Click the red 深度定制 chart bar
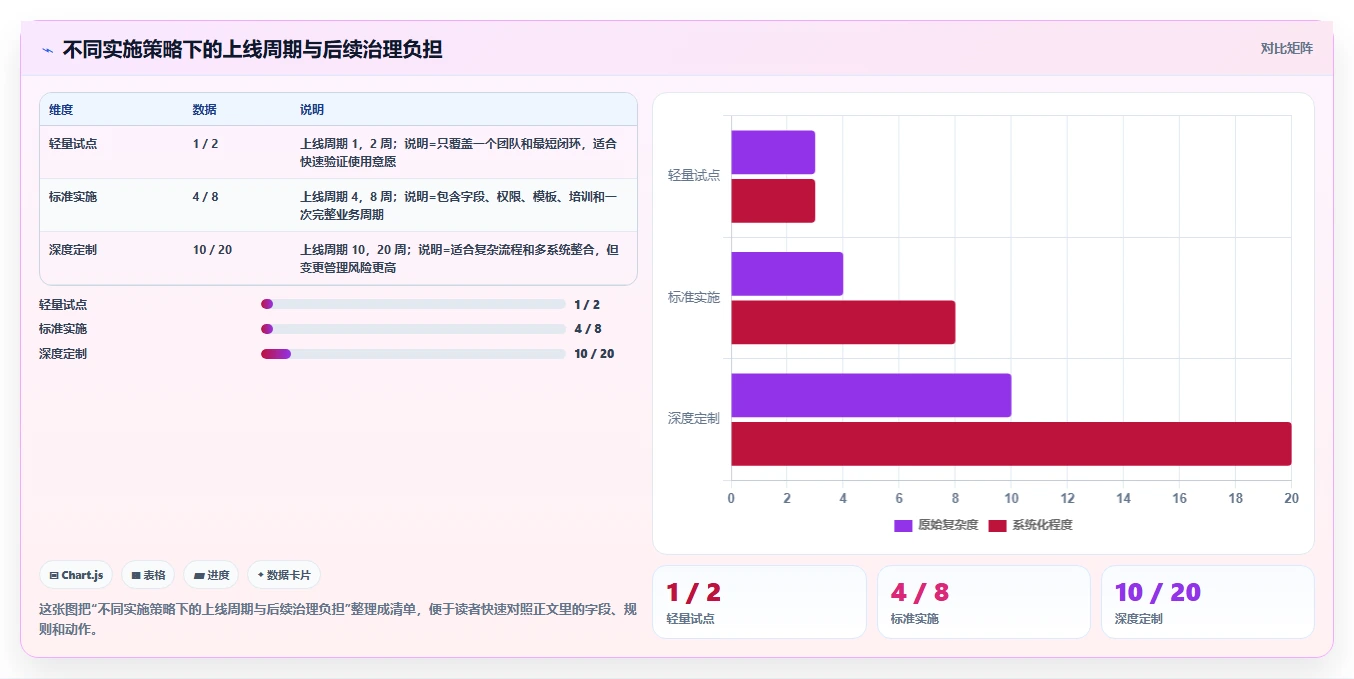The image size is (1354, 679). [1011, 444]
